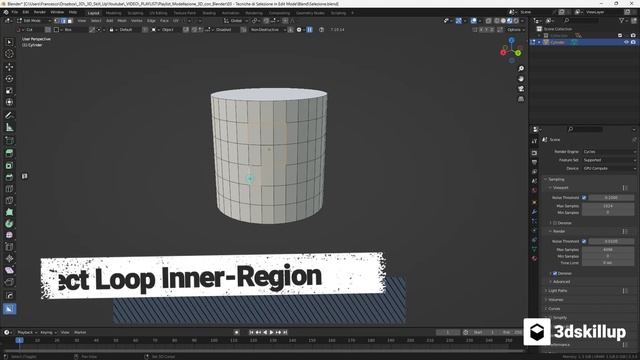Select the Smooth vertices tool
The width and height of the screenshot is (640, 360).
[9, 235]
